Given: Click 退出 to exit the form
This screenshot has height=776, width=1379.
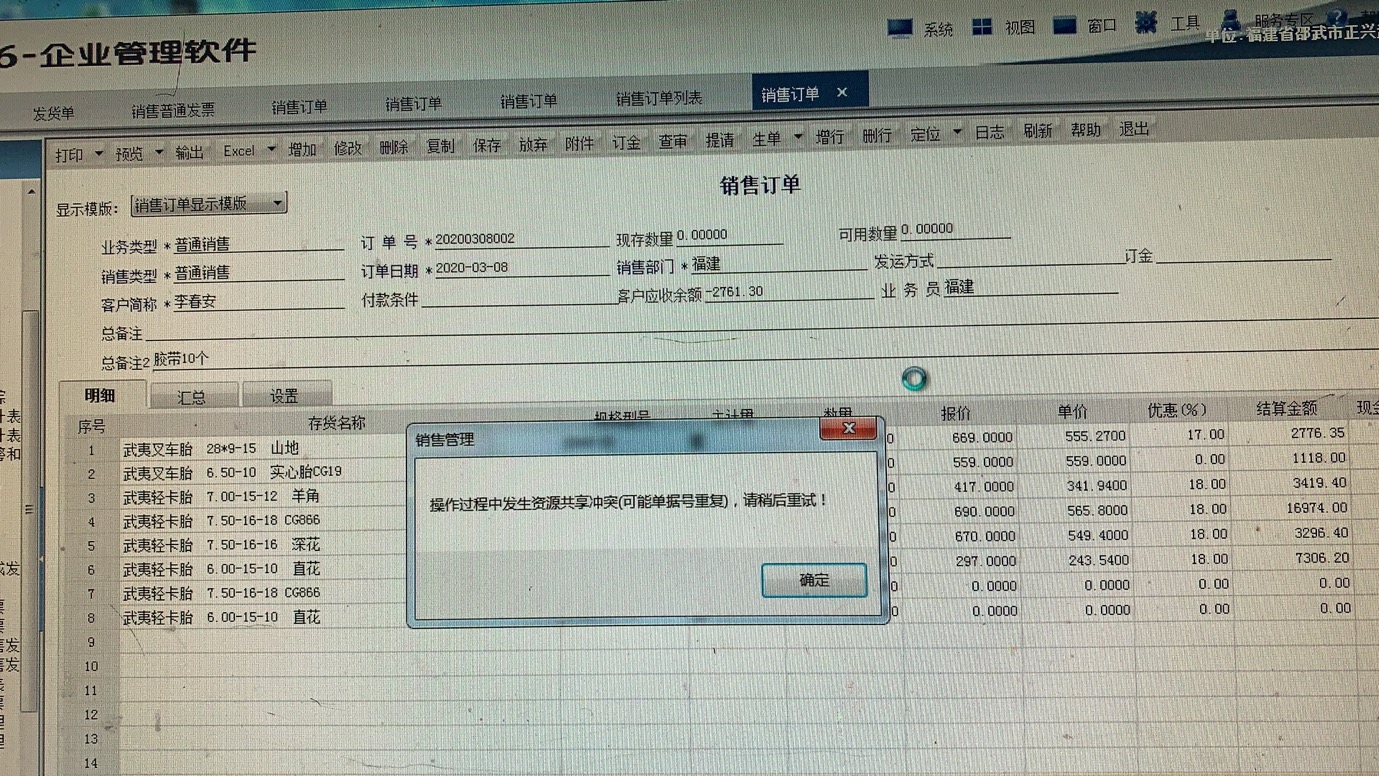Looking at the screenshot, I should 1134,129.
